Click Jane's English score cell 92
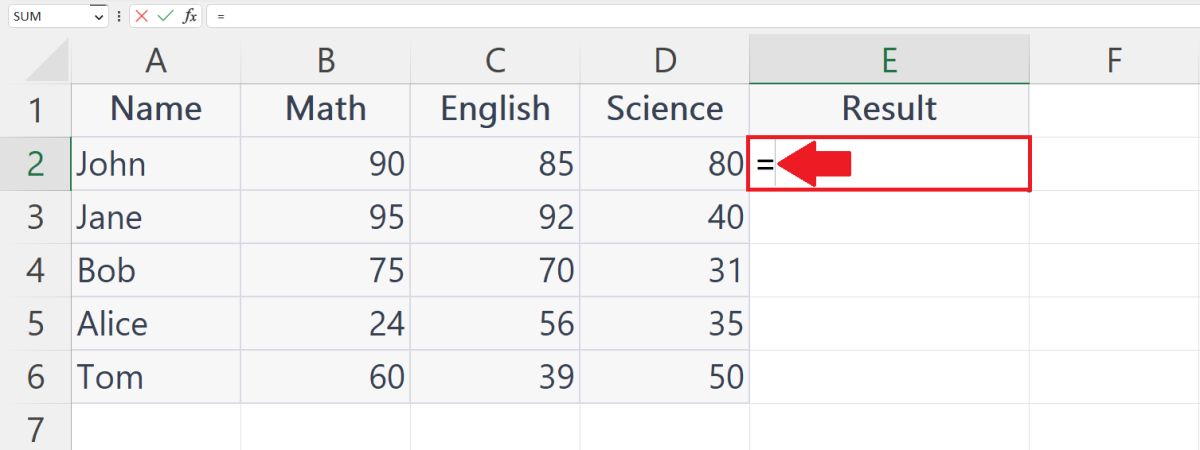Screen dimensions: 1200x450 495,217
